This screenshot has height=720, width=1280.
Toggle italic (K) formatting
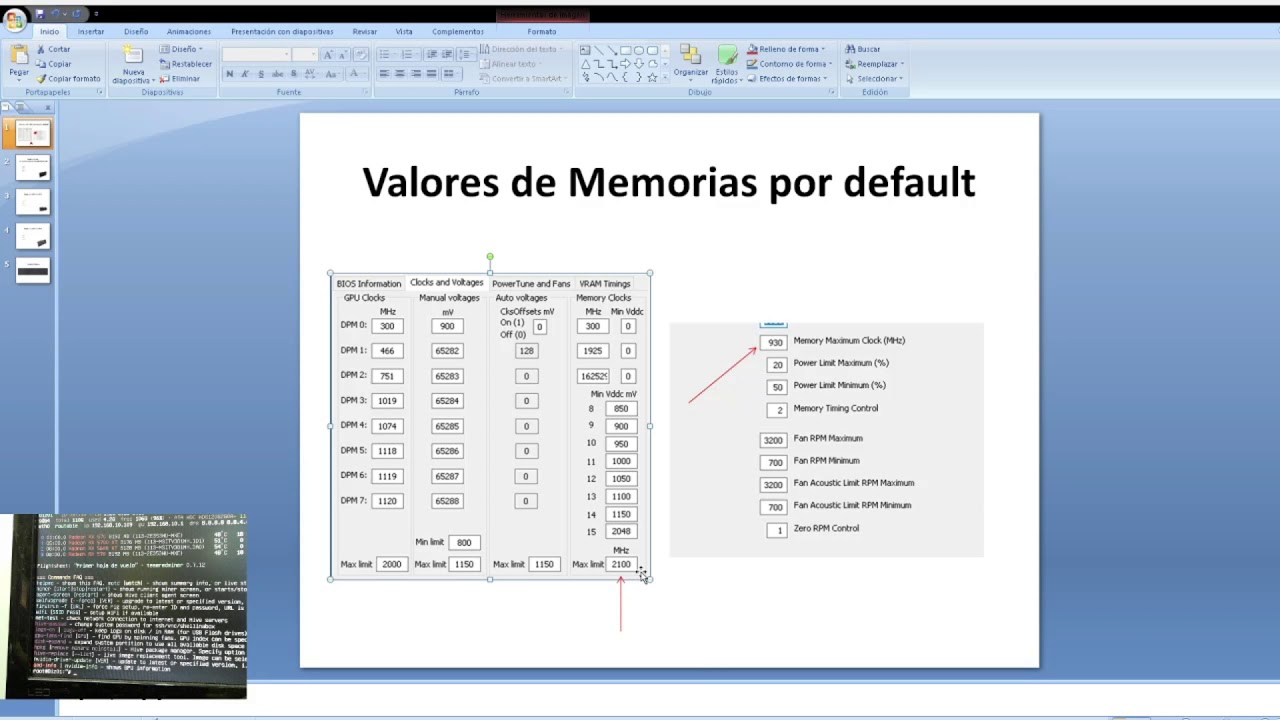point(245,74)
